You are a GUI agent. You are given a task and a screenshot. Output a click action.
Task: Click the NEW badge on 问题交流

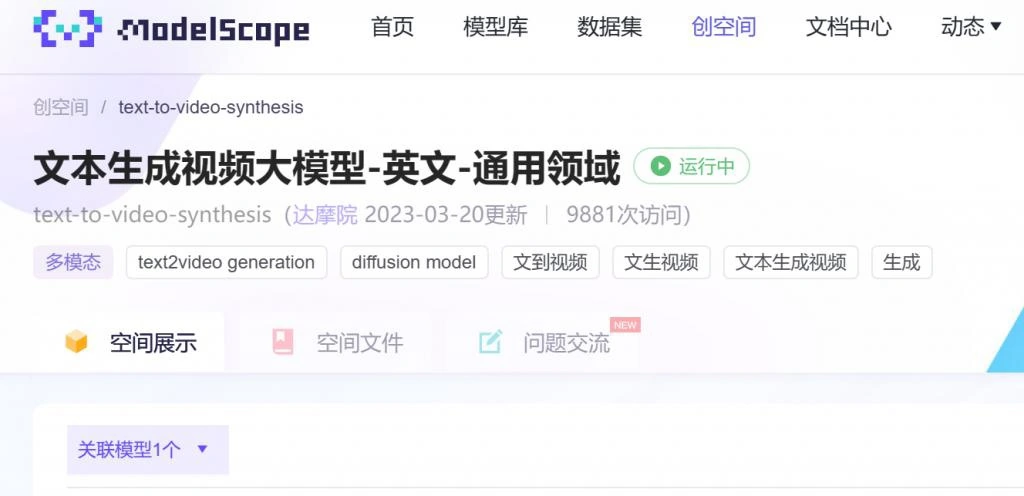[625, 325]
